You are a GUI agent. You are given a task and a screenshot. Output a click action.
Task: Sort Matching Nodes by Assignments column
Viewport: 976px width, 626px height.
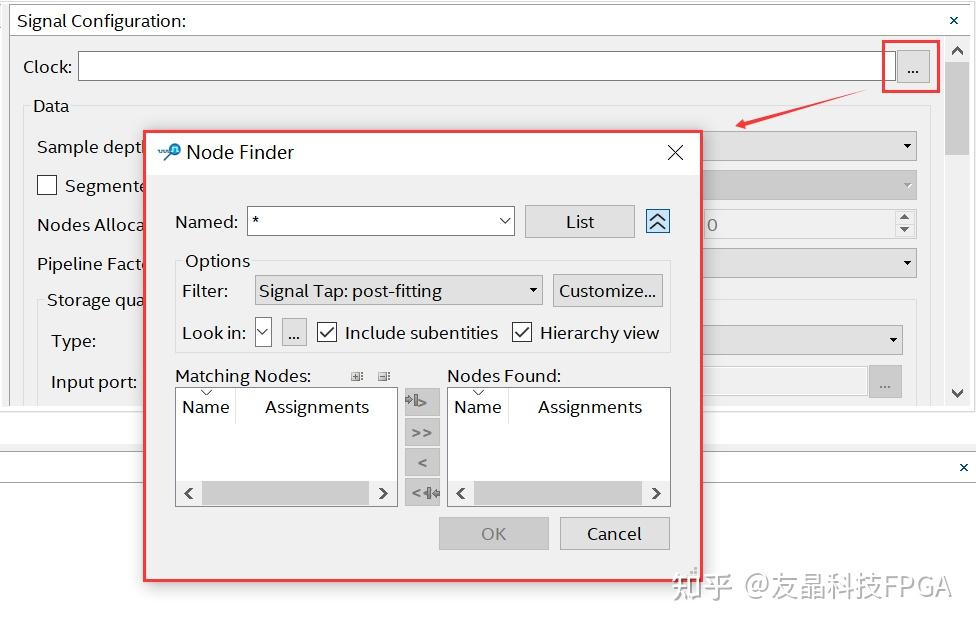pyautogui.click(x=317, y=406)
